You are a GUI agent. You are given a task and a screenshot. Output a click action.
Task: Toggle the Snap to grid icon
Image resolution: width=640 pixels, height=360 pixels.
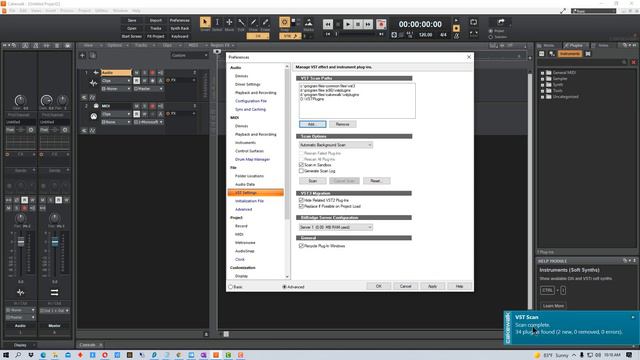pos(284,22)
